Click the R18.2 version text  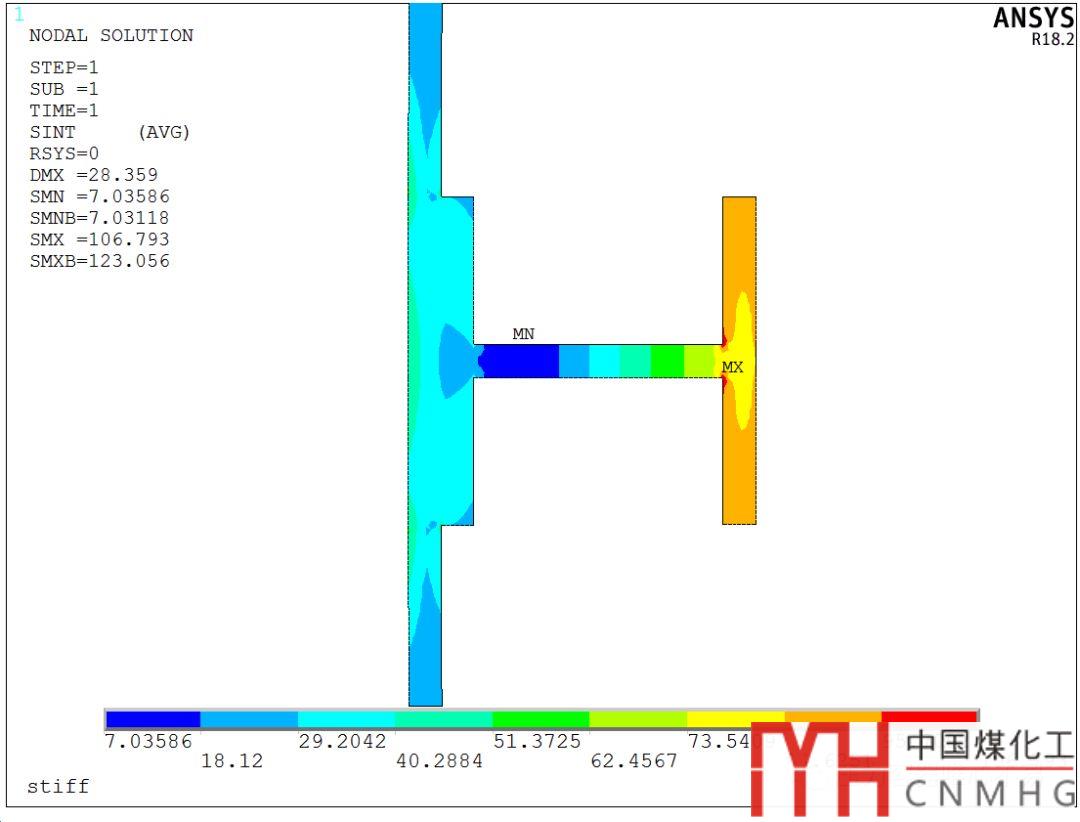[1052, 41]
